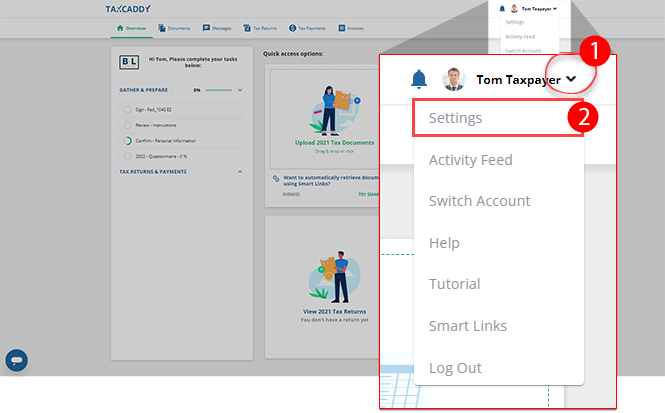Open the Invoices tab

pyautogui.click(x=351, y=28)
